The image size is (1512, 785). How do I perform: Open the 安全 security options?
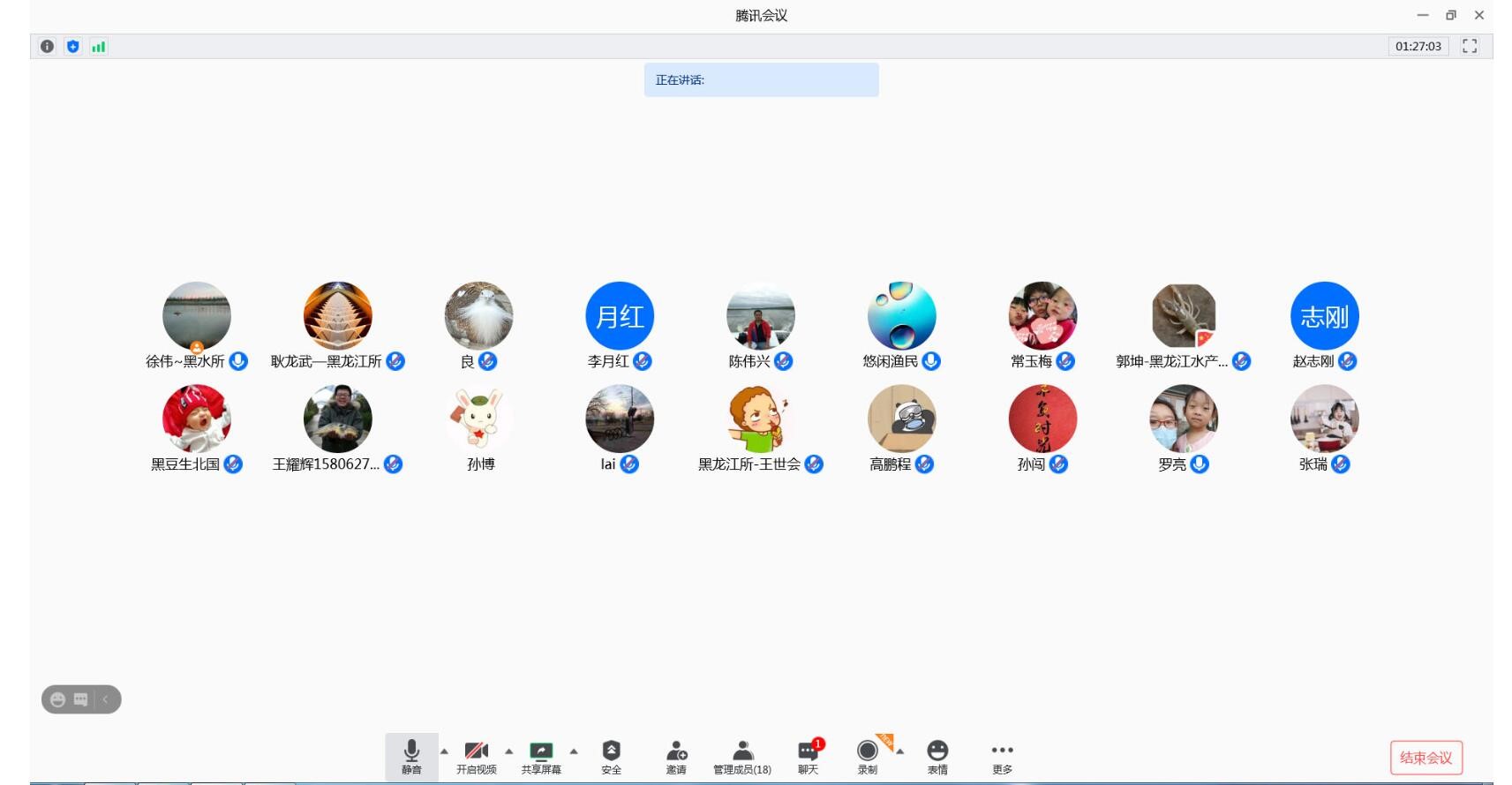click(x=611, y=756)
